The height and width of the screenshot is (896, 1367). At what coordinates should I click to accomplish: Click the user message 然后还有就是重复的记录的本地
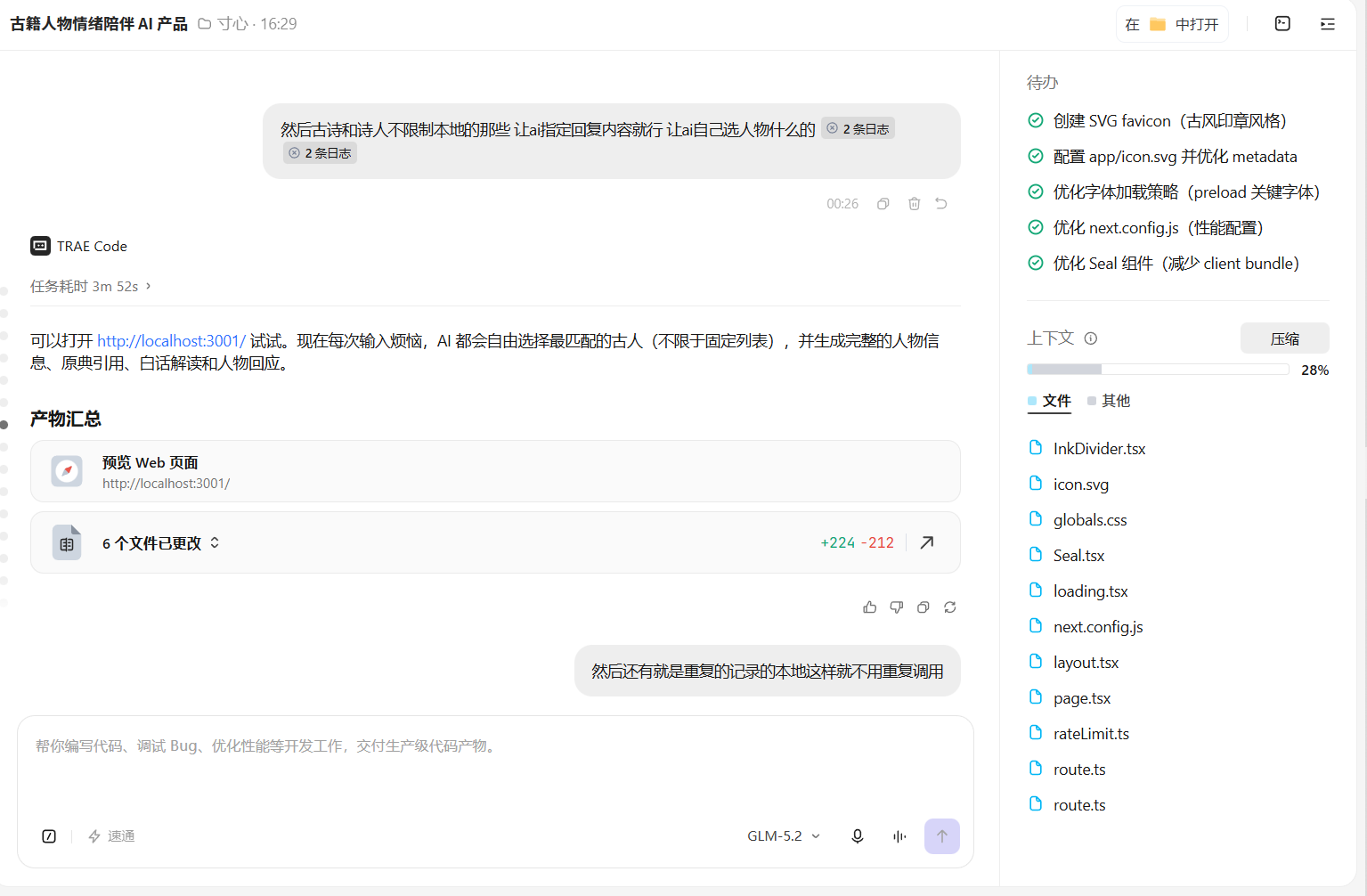pyautogui.click(x=768, y=671)
